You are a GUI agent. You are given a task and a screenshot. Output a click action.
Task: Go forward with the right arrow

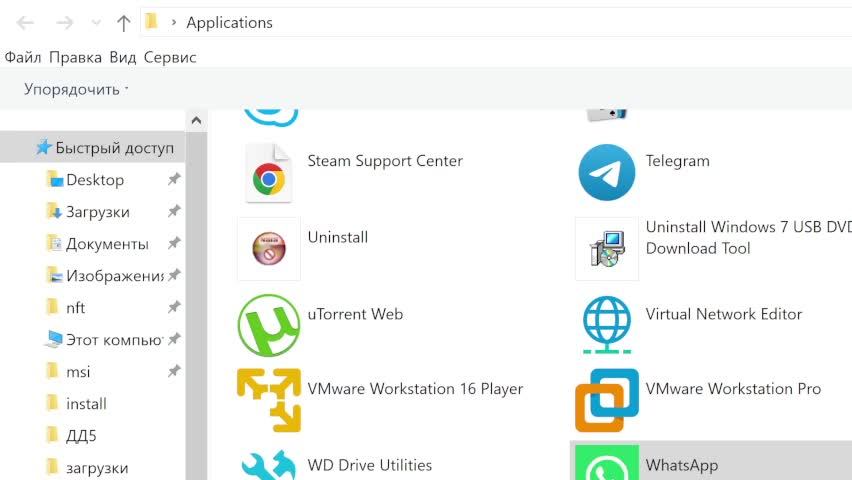[x=65, y=23]
